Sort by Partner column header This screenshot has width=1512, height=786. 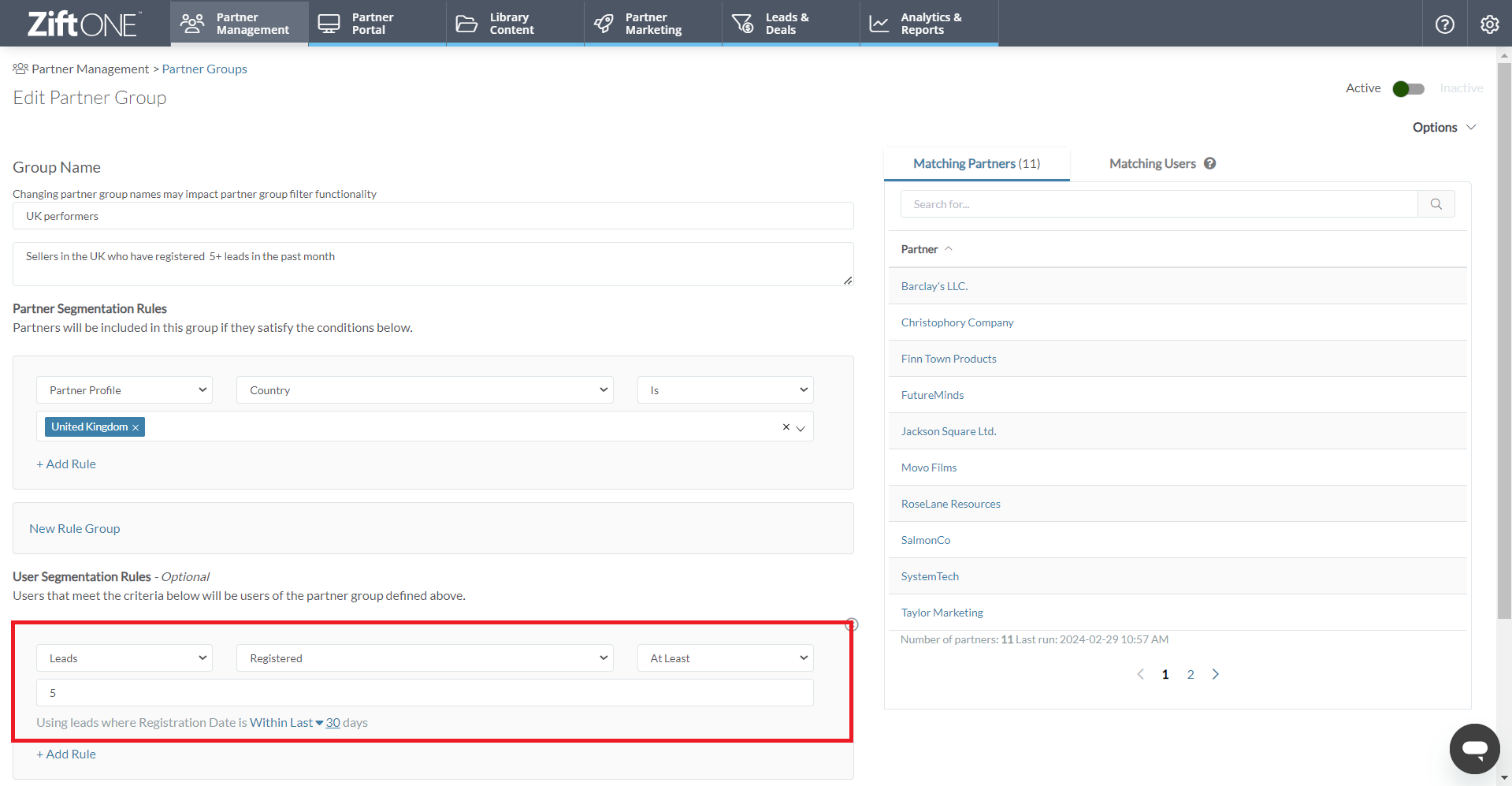(927, 249)
